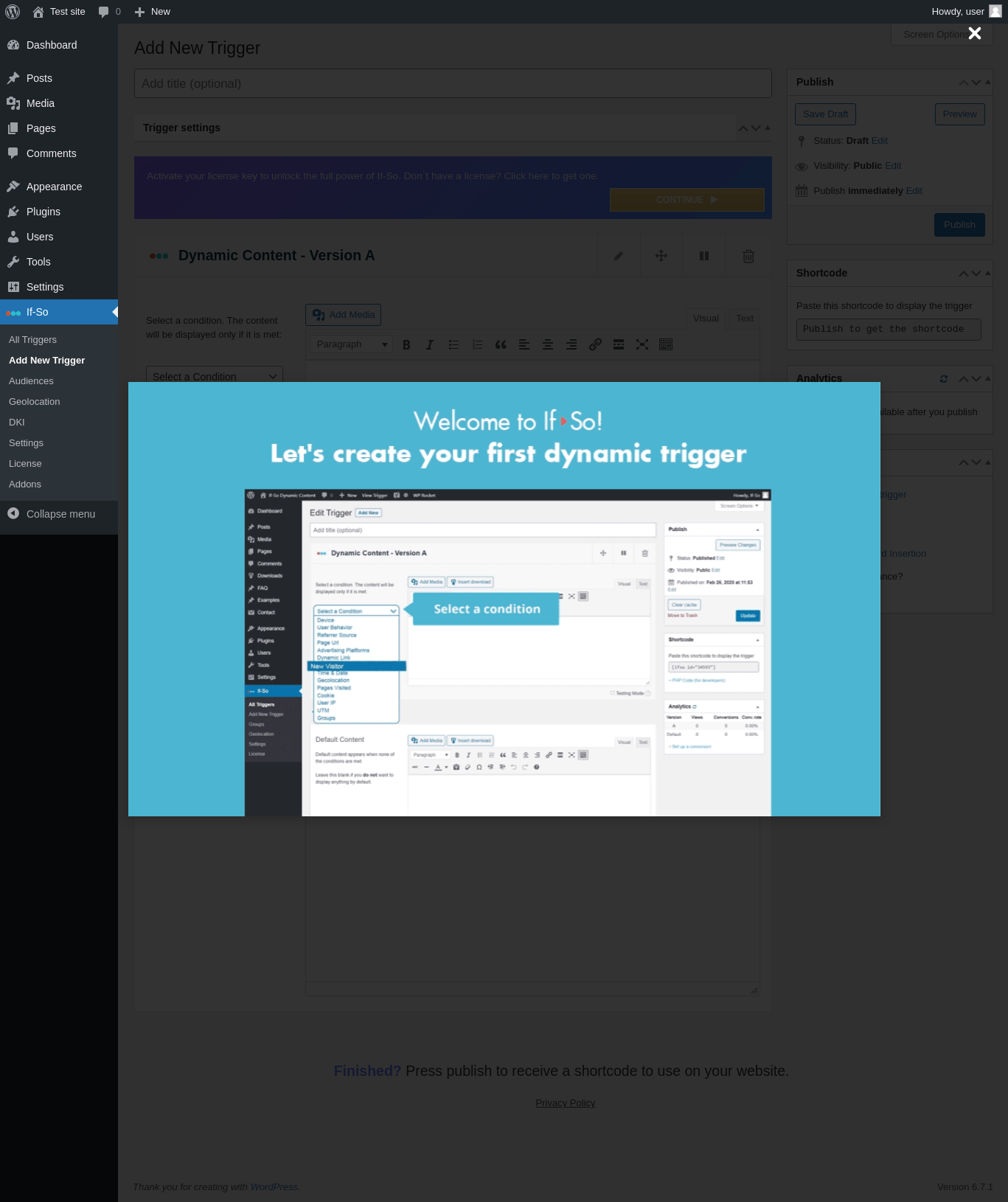Open the Privacy Policy link

coord(566,1103)
